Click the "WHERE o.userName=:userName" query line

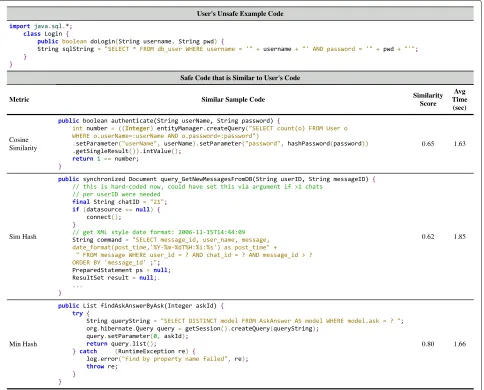[166, 136]
